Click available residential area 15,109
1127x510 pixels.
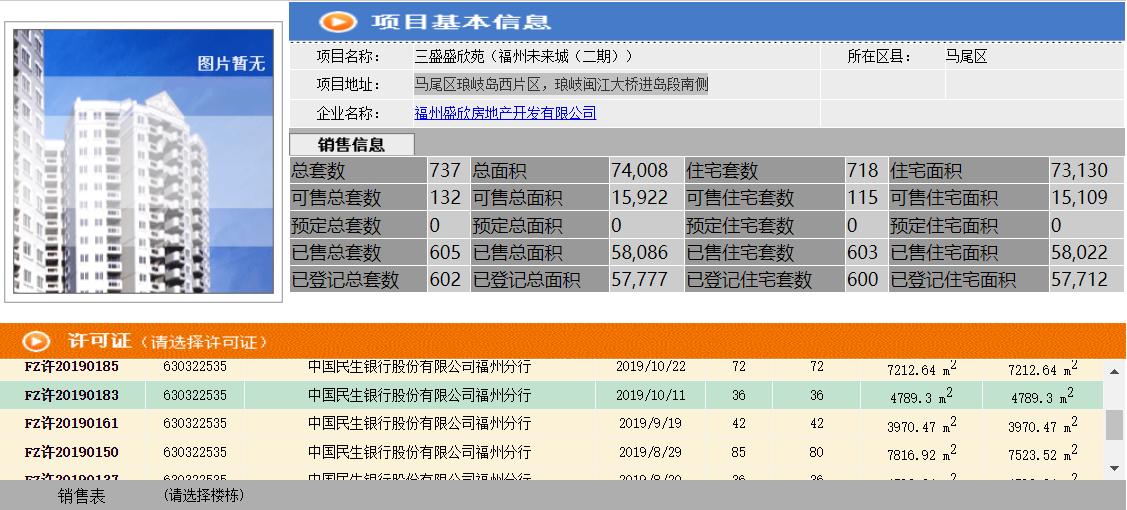tap(1080, 198)
